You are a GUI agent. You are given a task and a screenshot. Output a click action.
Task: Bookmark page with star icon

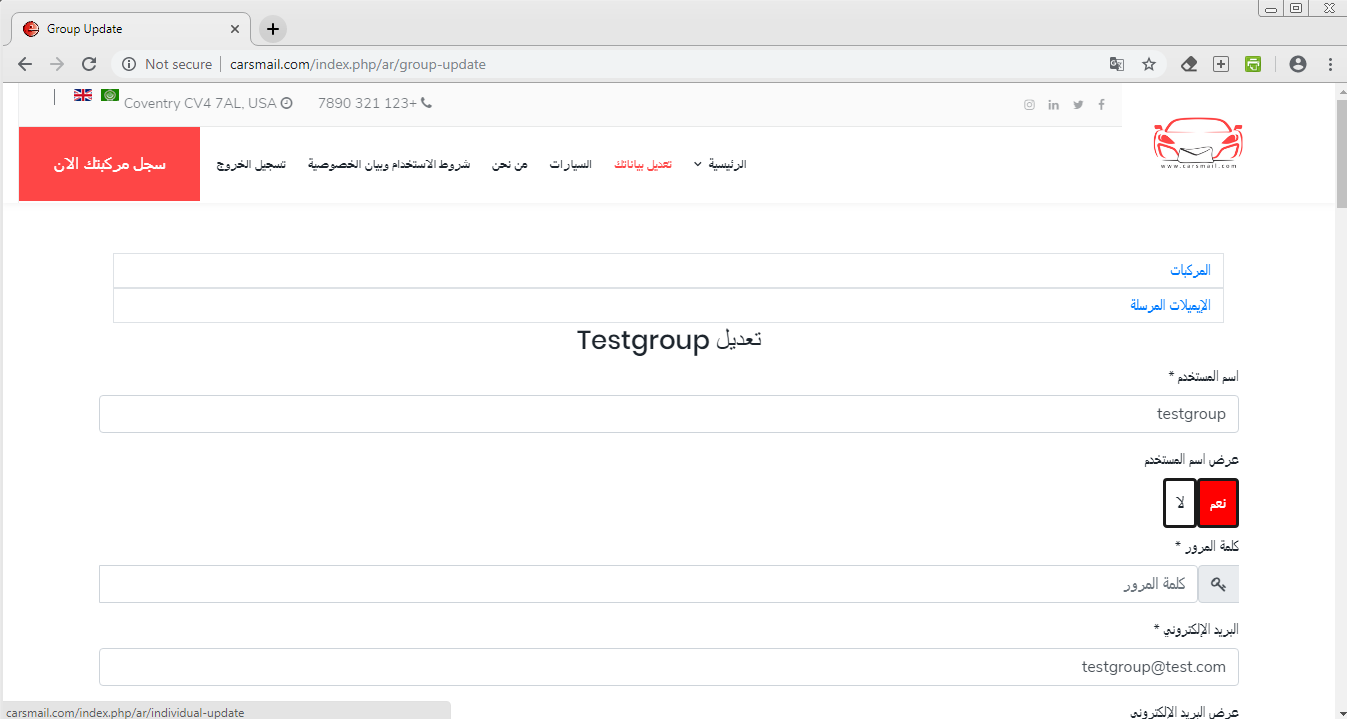pyautogui.click(x=1149, y=64)
